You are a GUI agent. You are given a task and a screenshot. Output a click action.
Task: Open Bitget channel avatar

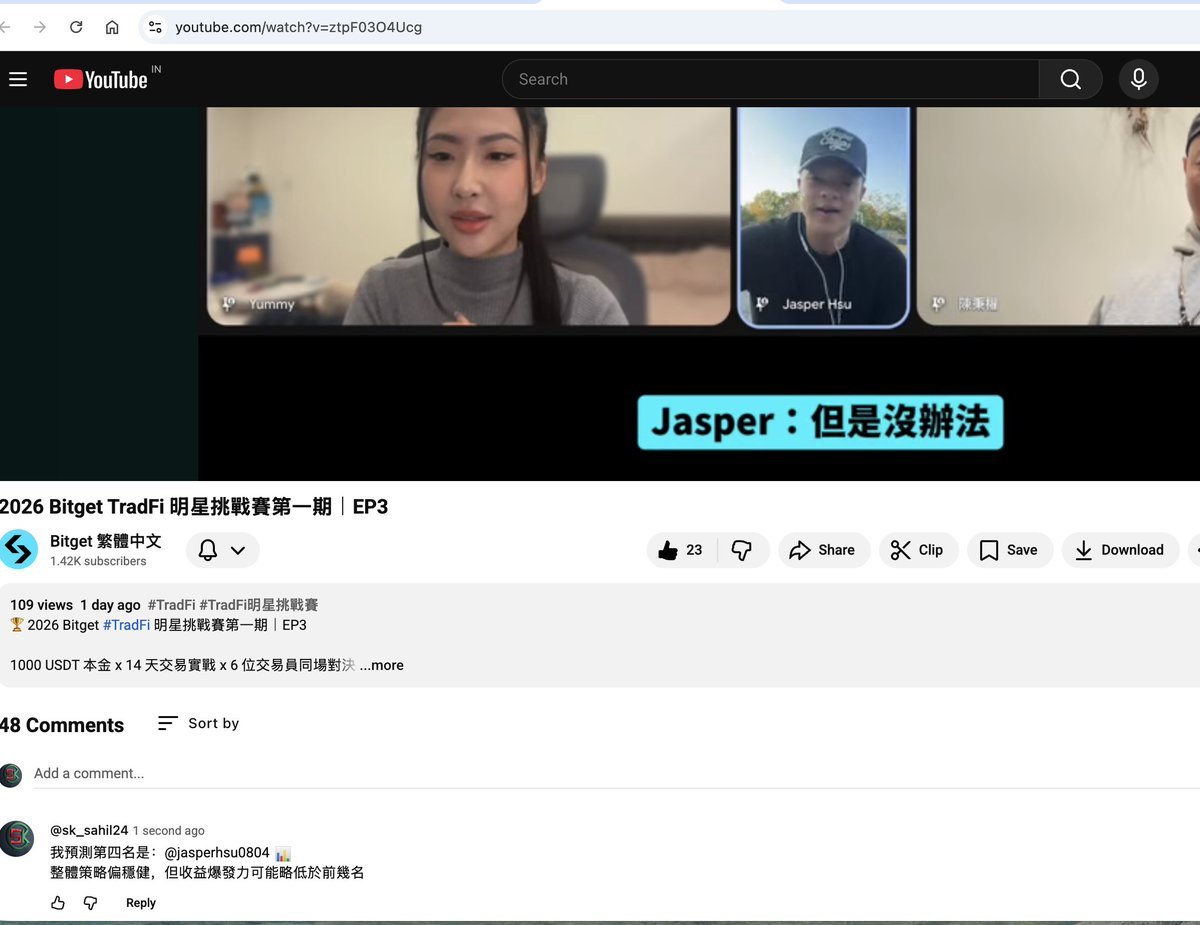coord(18,550)
